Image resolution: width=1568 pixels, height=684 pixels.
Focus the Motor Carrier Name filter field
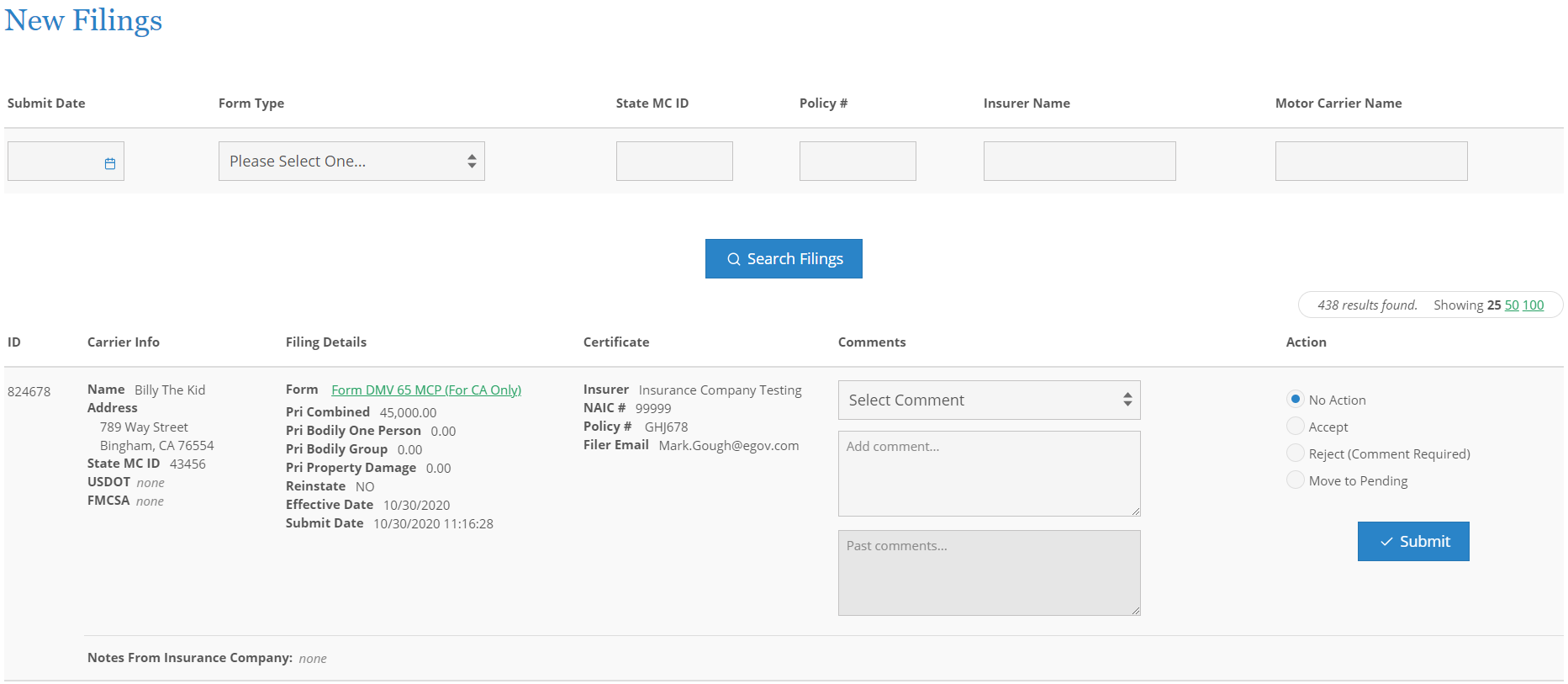click(1371, 161)
